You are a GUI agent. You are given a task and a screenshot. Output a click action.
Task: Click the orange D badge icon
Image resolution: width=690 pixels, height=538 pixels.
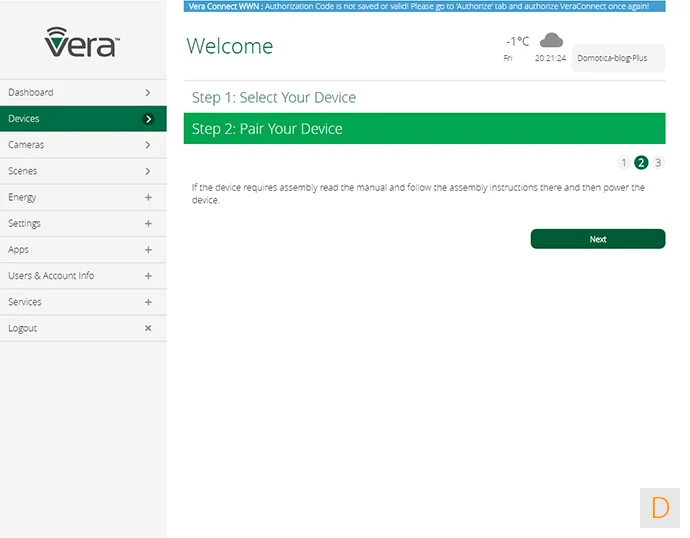(660, 508)
